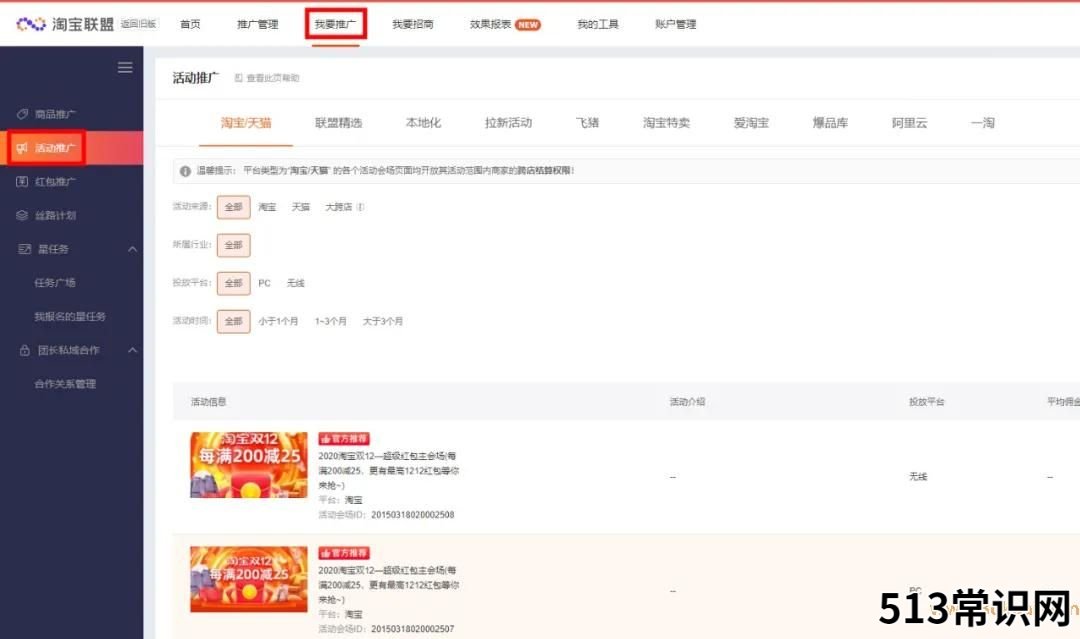This screenshot has height=639, width=1080.
Task: Switch to the 爆品库 tab
Action: click(830, 123)
